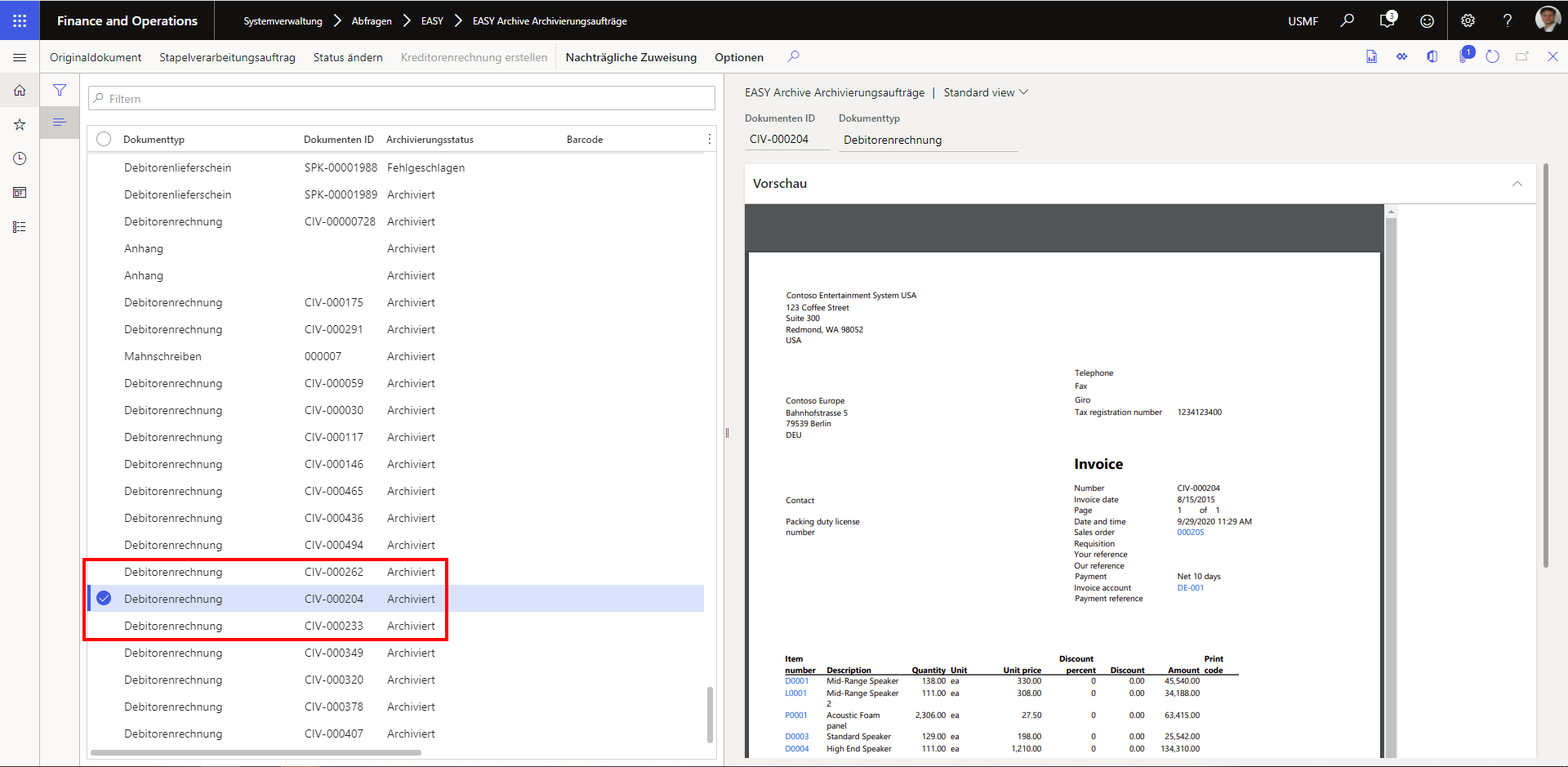Open the app launcher waffle icon

[x=20, y=20]
